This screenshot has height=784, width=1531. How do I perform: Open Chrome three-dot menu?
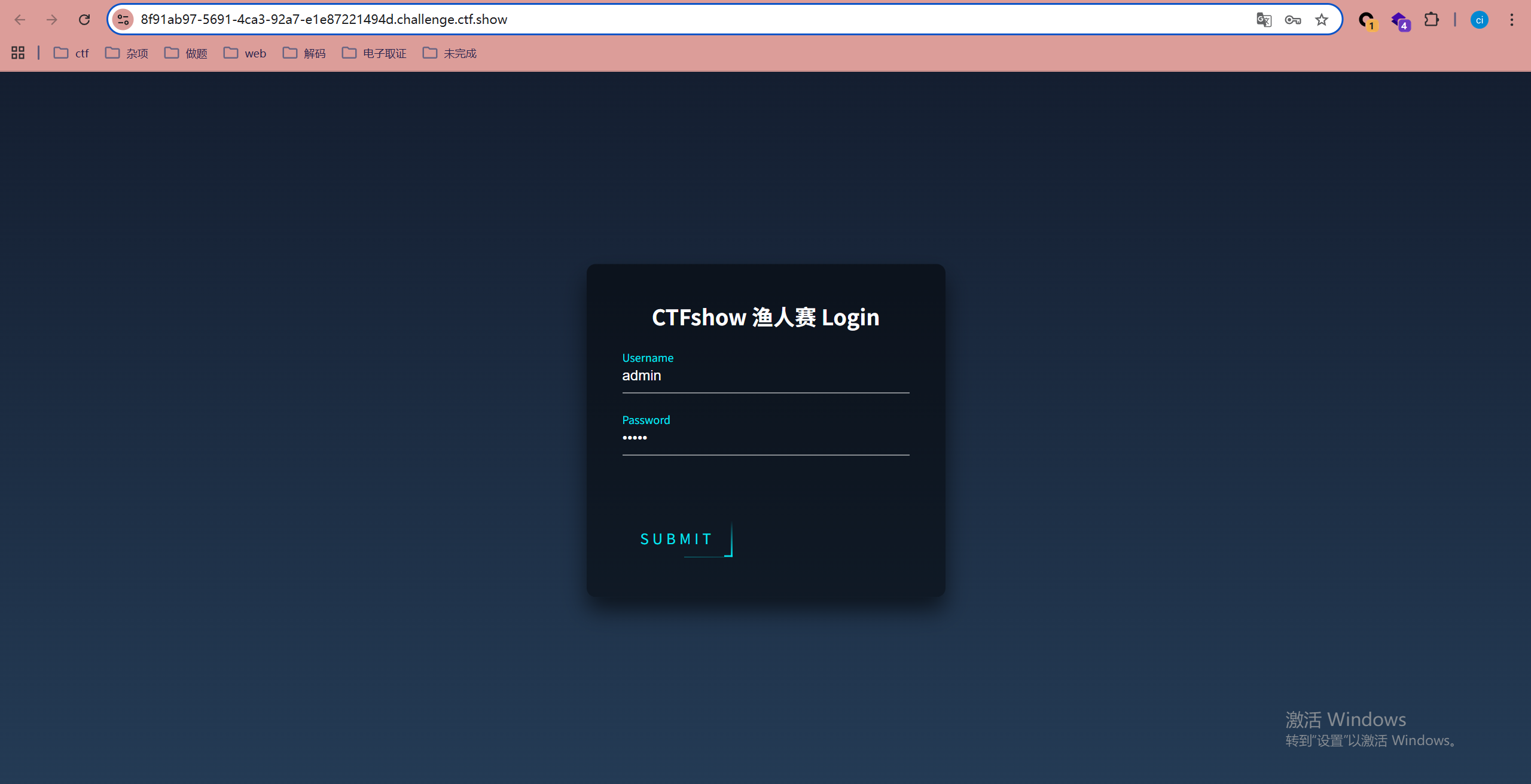pyautogui.click(x=1511, y=20)
